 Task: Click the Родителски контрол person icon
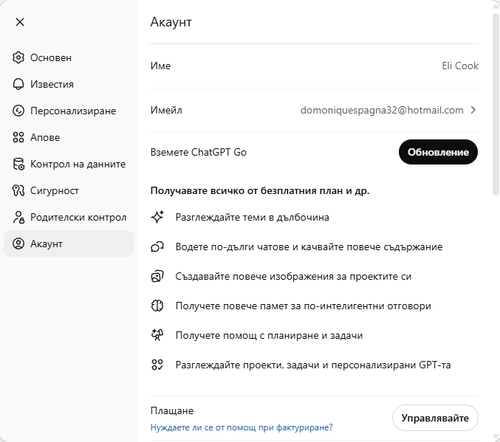pyautogui.click(x=18, y=217)
